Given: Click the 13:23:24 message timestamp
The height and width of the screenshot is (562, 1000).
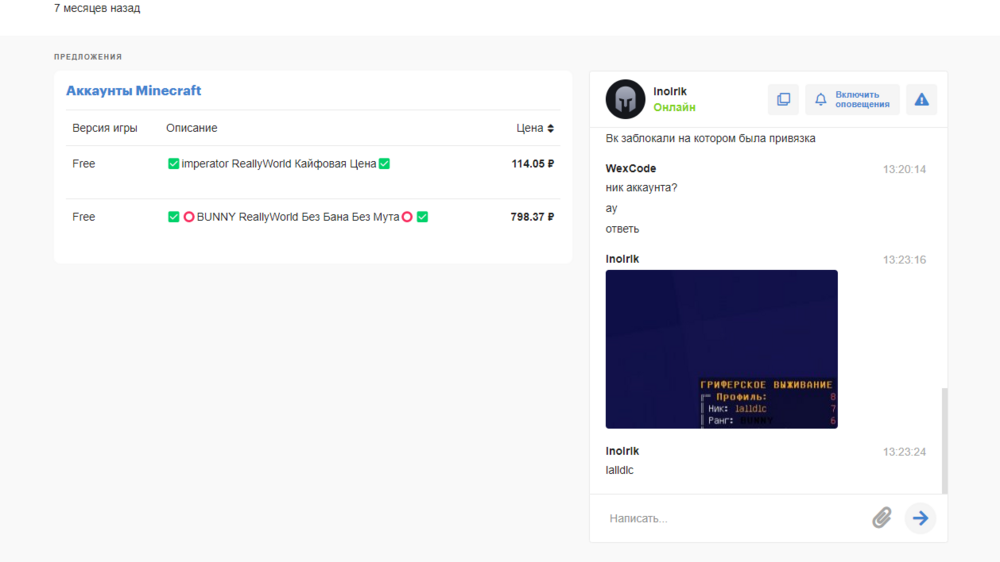Looking at the screenshot, I should 904,452.
